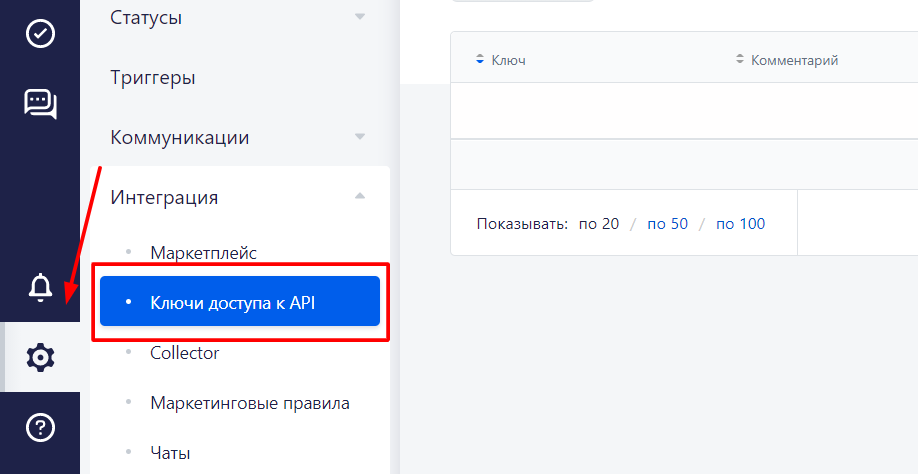Open the Чаты submenu item

tap(170, 453)
